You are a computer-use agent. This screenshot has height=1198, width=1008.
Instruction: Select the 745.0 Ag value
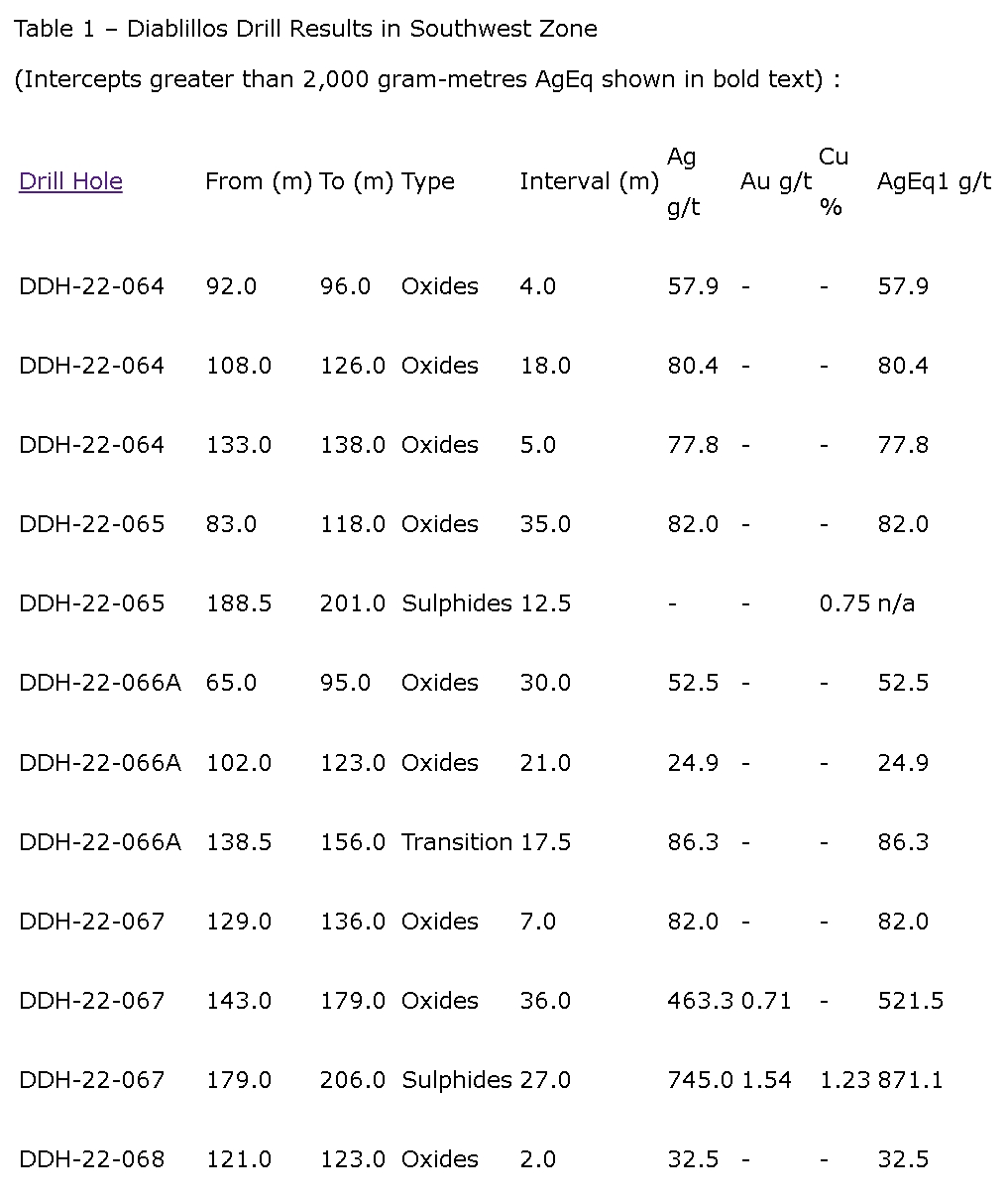coord(700,1080)
